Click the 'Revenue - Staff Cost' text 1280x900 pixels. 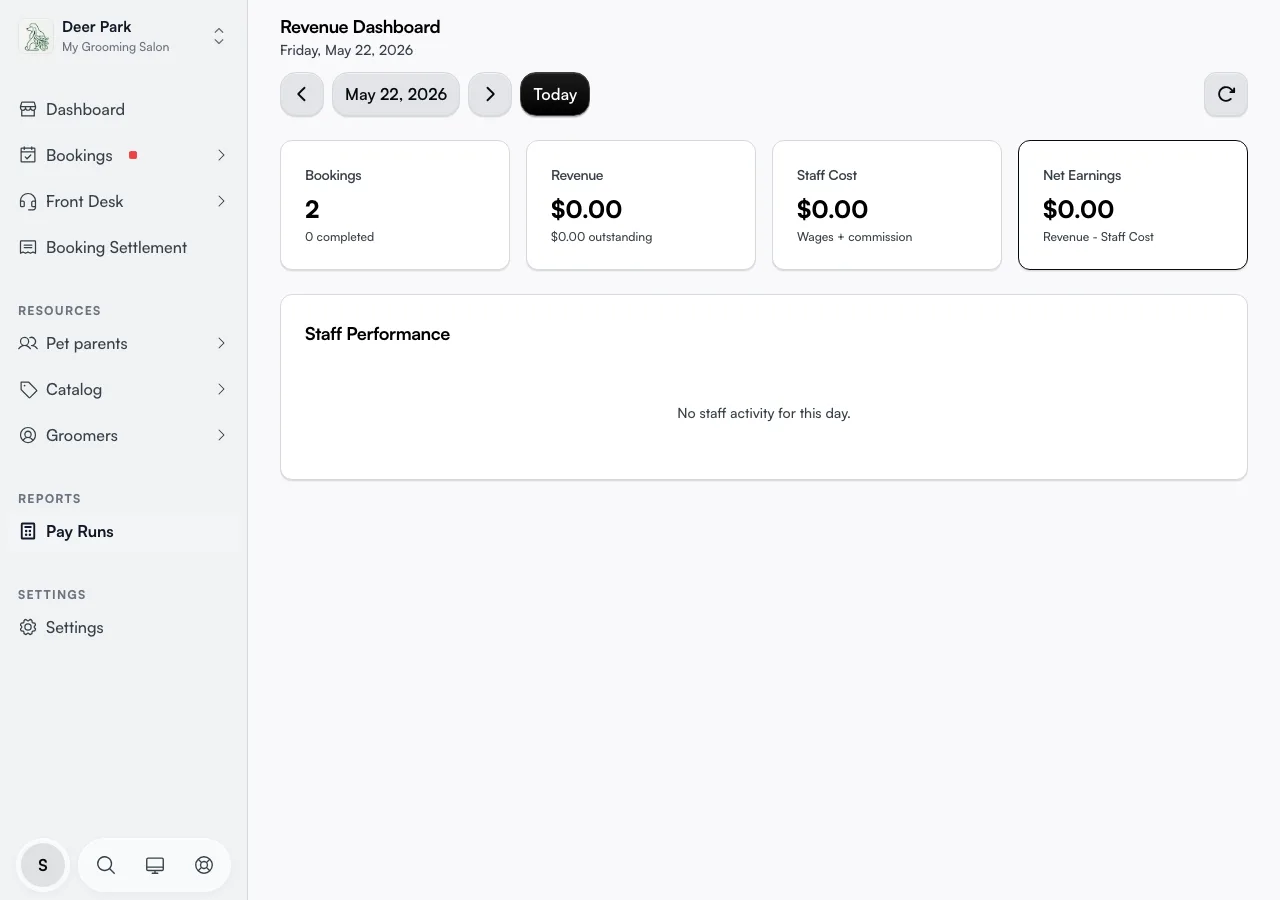(x=1098, y=237)
